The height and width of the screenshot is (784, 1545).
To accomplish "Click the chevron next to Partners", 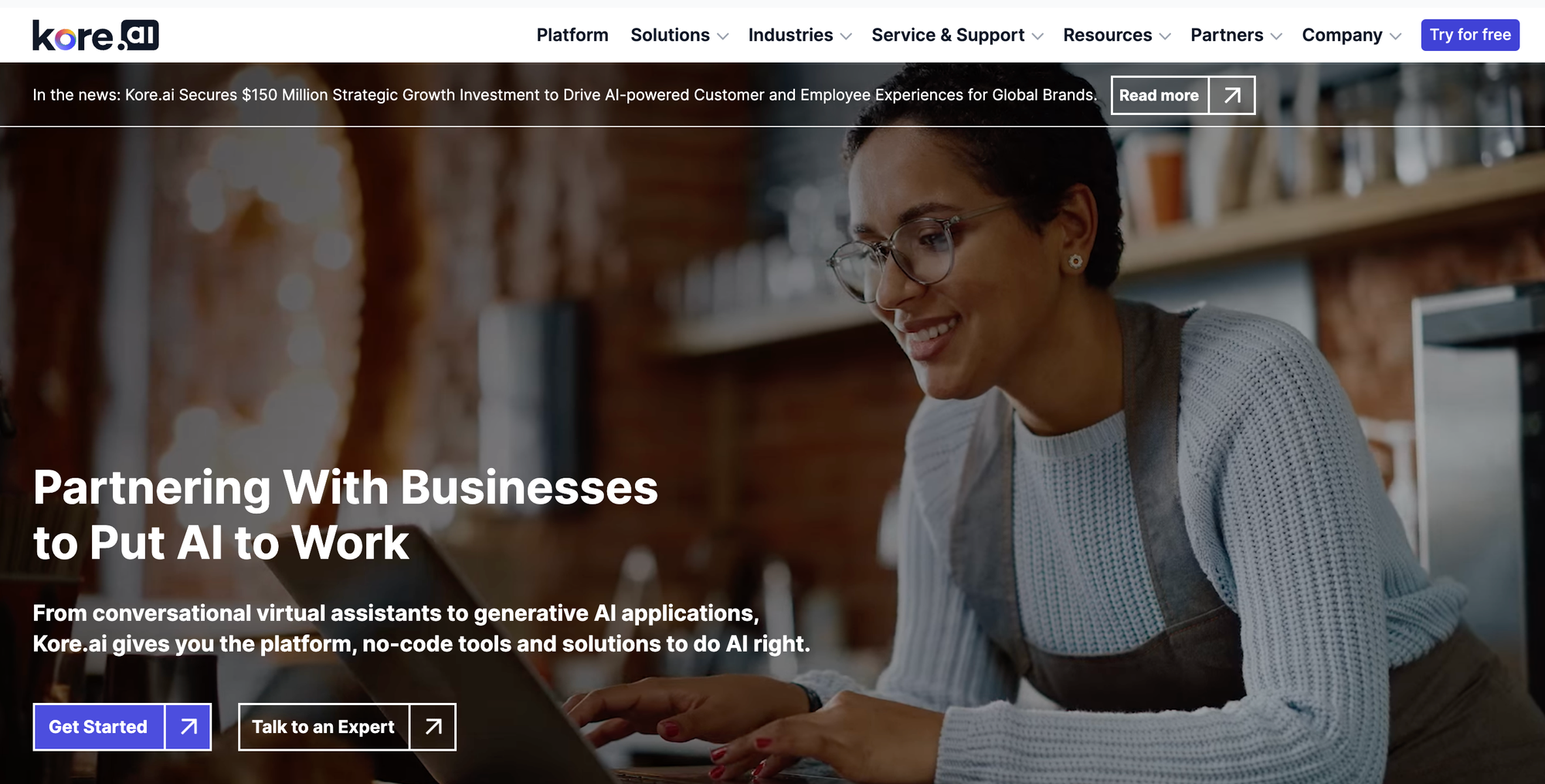I will coord(1276,36).
